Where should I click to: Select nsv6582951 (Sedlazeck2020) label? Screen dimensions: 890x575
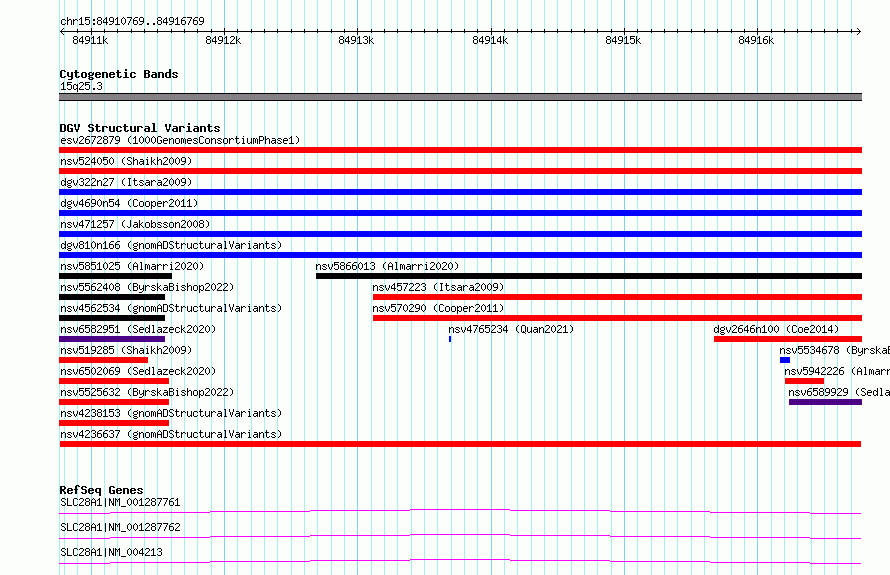point(138,329)
